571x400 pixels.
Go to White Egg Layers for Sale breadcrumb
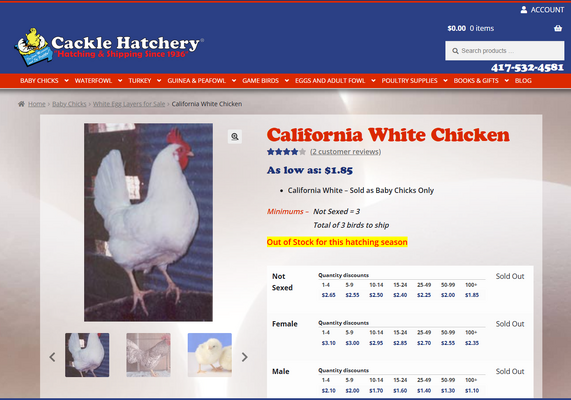pyautogui.click(x=129, y=104)
